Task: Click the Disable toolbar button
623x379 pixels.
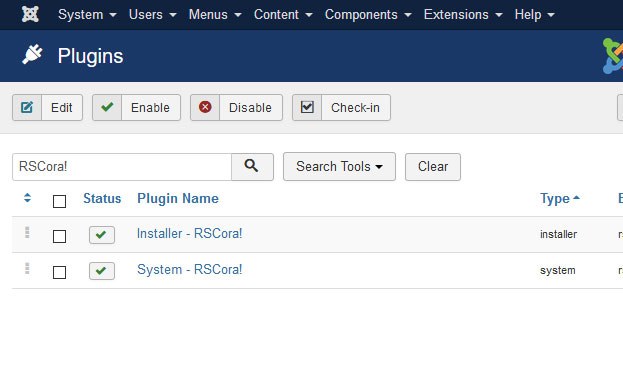Action: pos(236,107)
